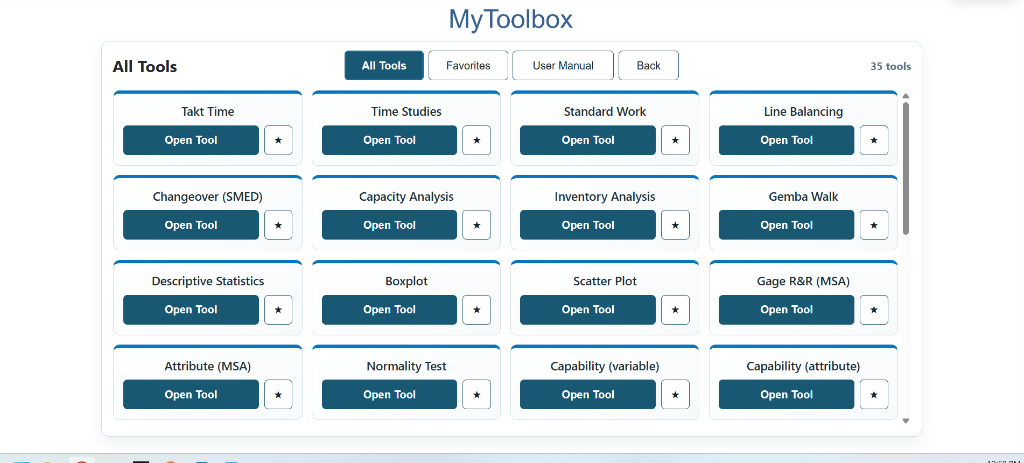Open the Capacity Analysis tool
The image size is (1024, 463).
pyautogui.click(x=389, y=225)
